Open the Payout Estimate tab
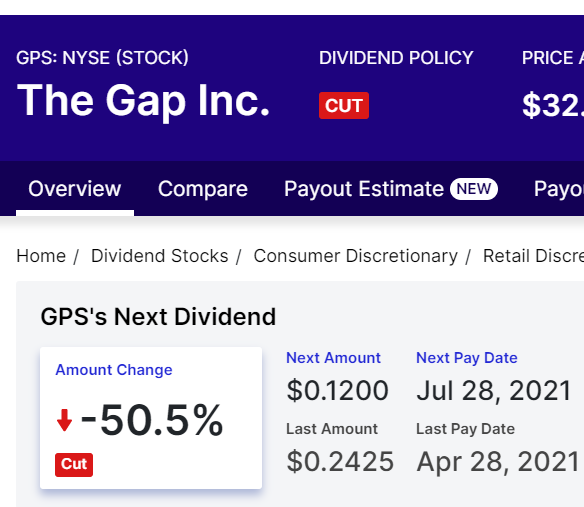 tap(364, 189)
